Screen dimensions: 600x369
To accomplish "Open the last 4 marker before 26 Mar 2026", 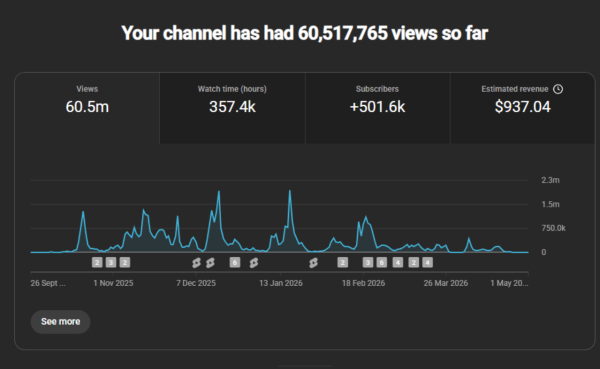I will 427,263.
